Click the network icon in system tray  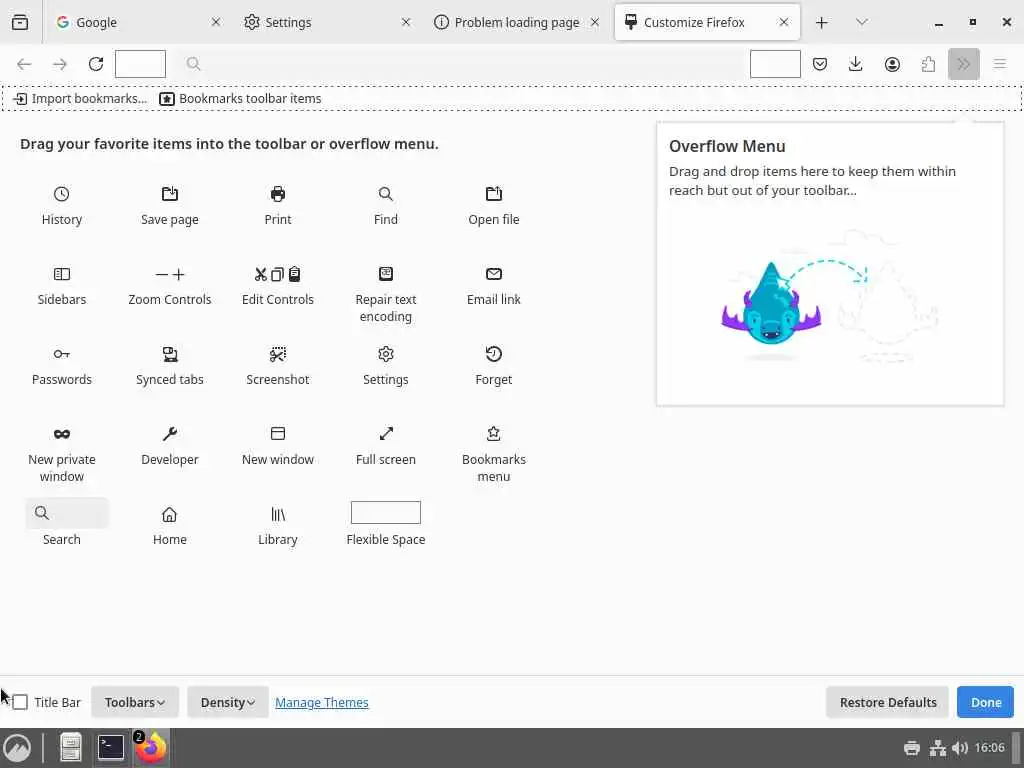click(938, 748)
